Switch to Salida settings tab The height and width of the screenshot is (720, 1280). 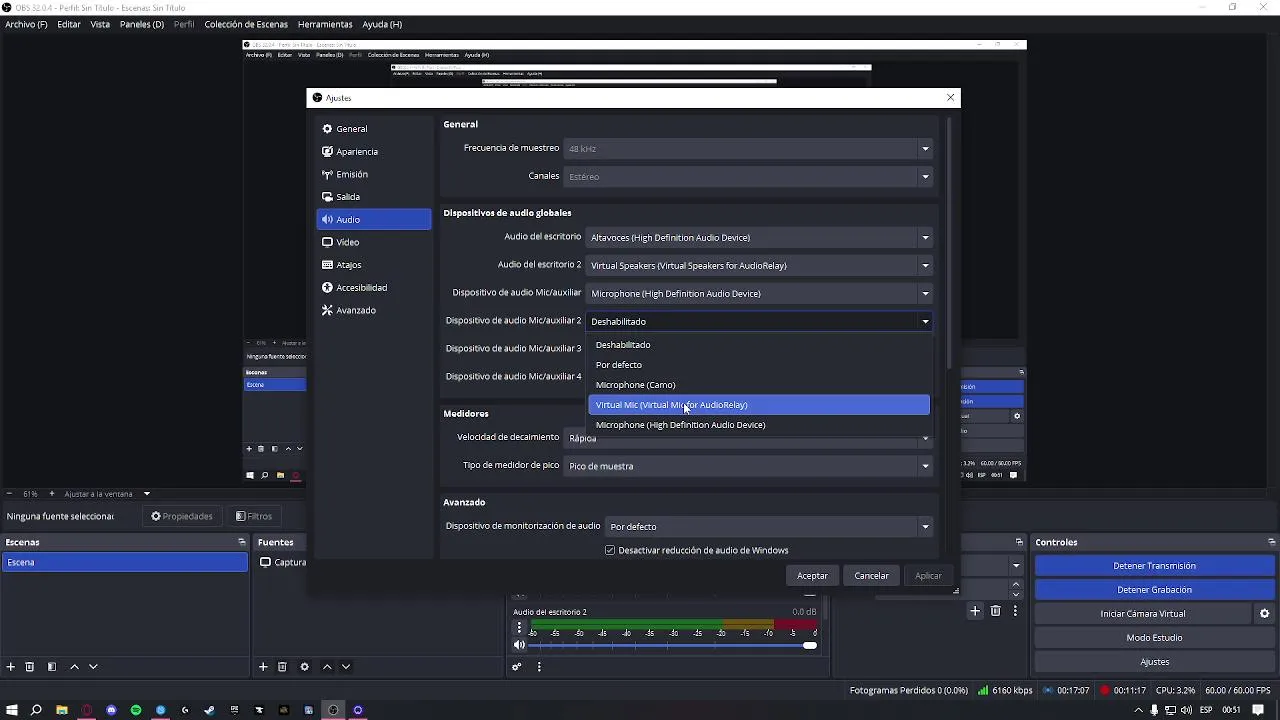(374, 197)
